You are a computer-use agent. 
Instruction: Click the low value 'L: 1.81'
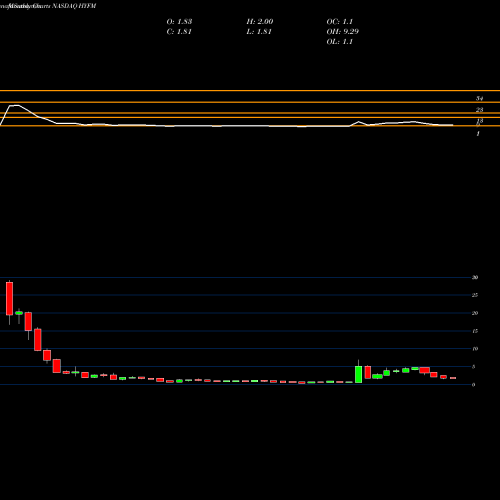pos(259,32)
